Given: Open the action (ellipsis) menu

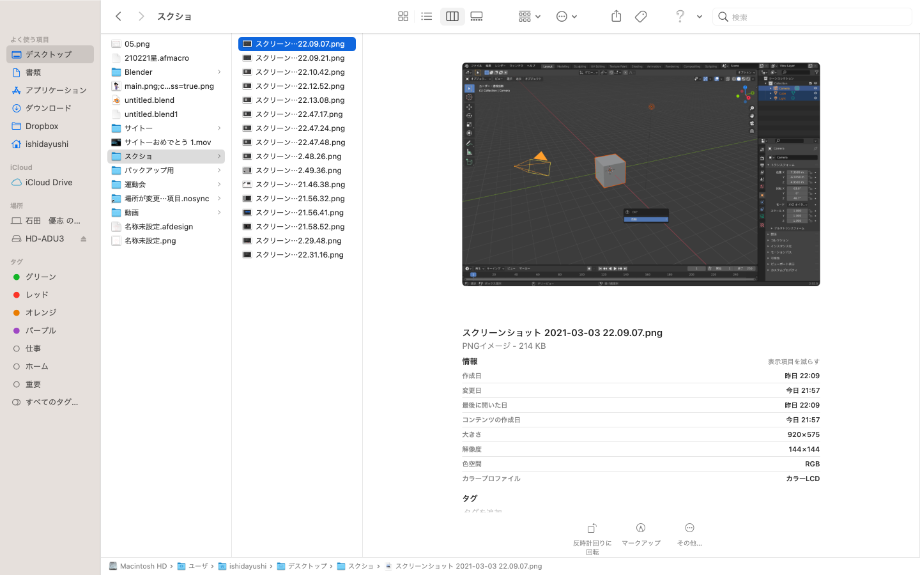Looking at the screenshot, I should [566, 16].
